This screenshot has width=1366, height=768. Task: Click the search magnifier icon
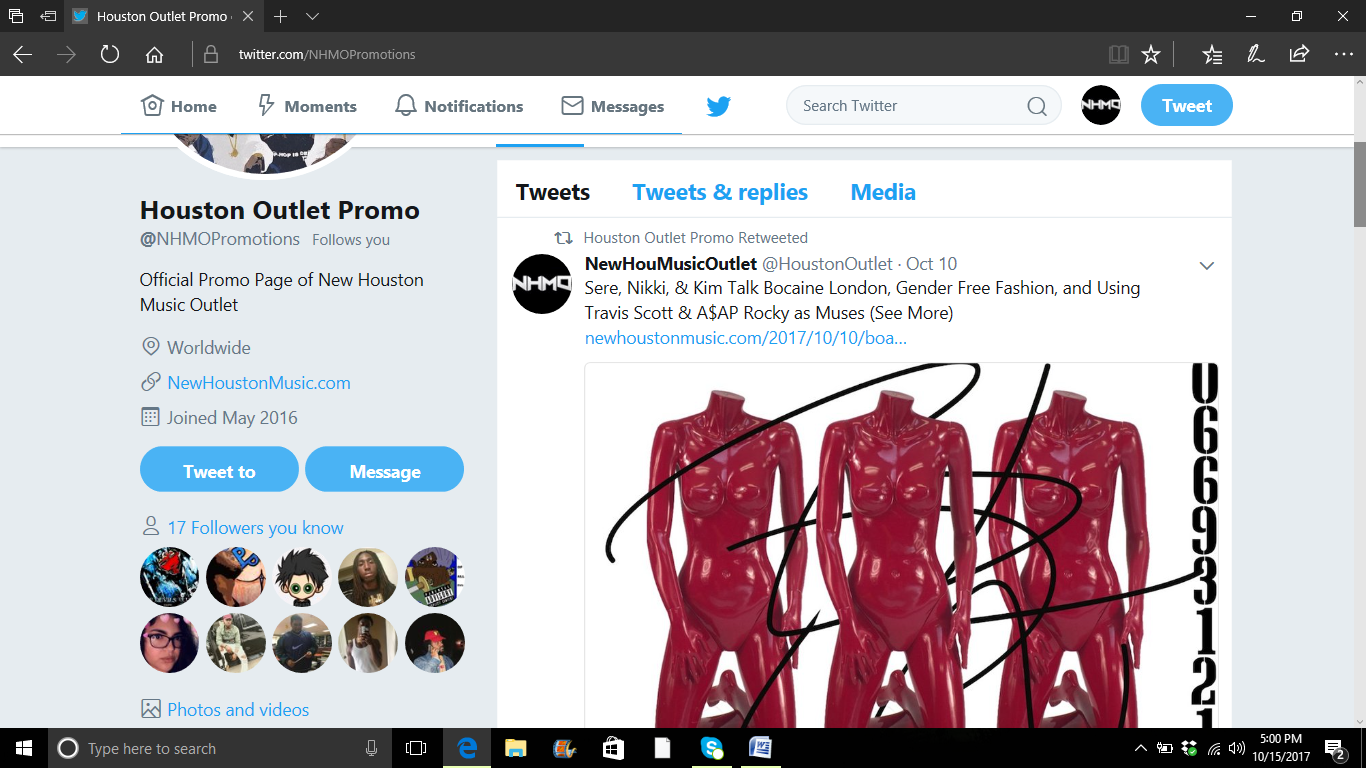pyautogui.click(x=1037, y=106)
